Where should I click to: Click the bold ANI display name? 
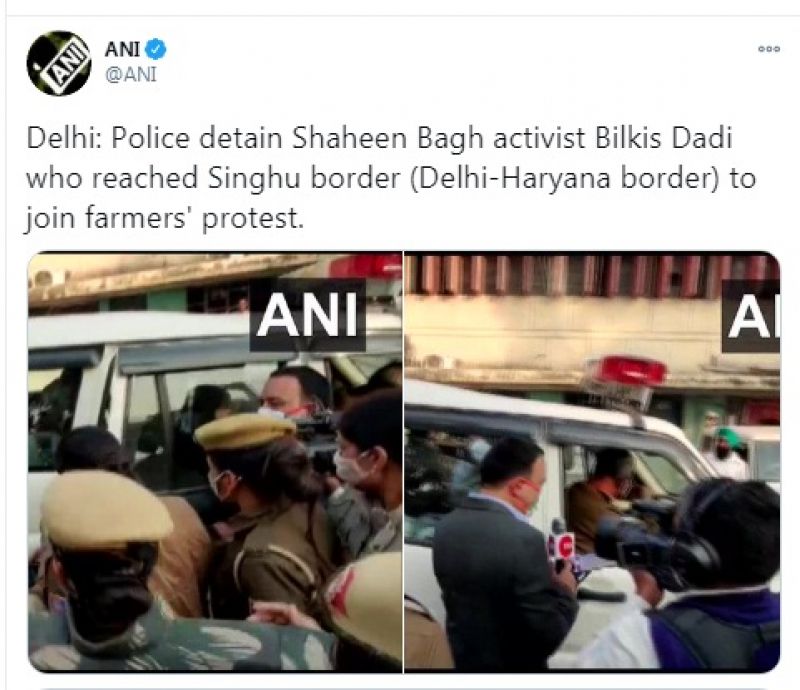(122, 50)
